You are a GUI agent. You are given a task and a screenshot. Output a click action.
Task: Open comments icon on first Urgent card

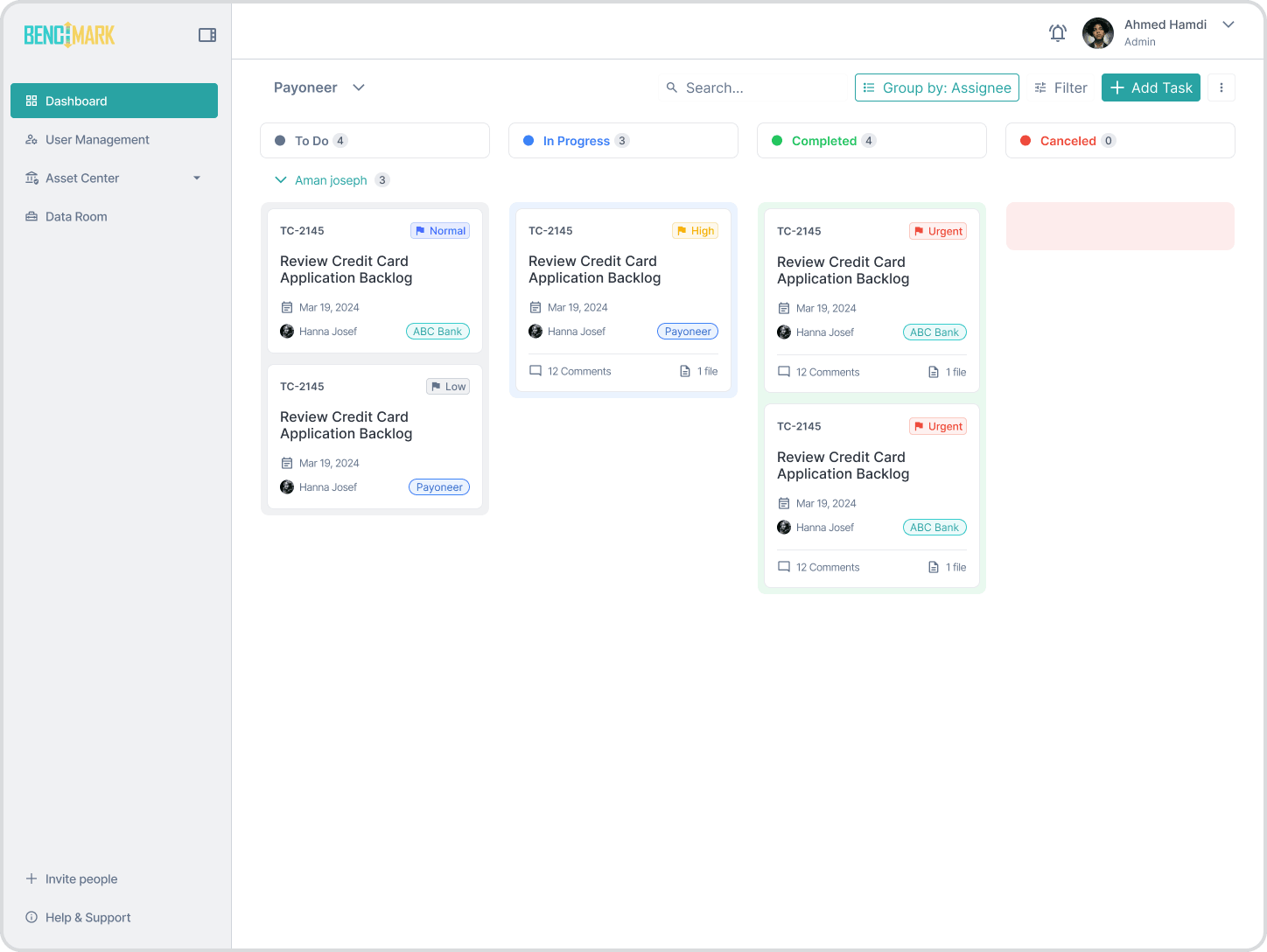coord(784,372)
